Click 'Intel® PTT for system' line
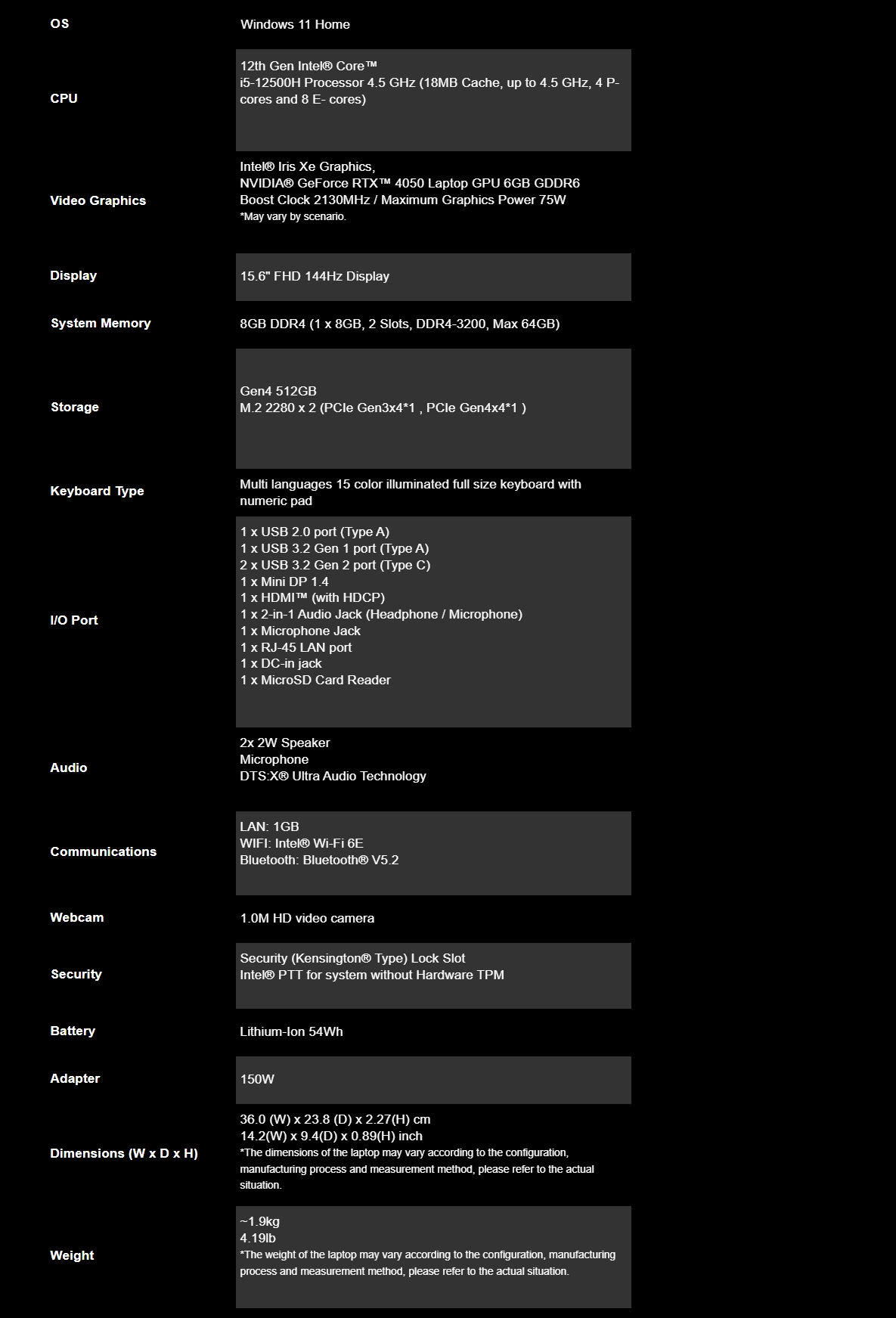 372,975
